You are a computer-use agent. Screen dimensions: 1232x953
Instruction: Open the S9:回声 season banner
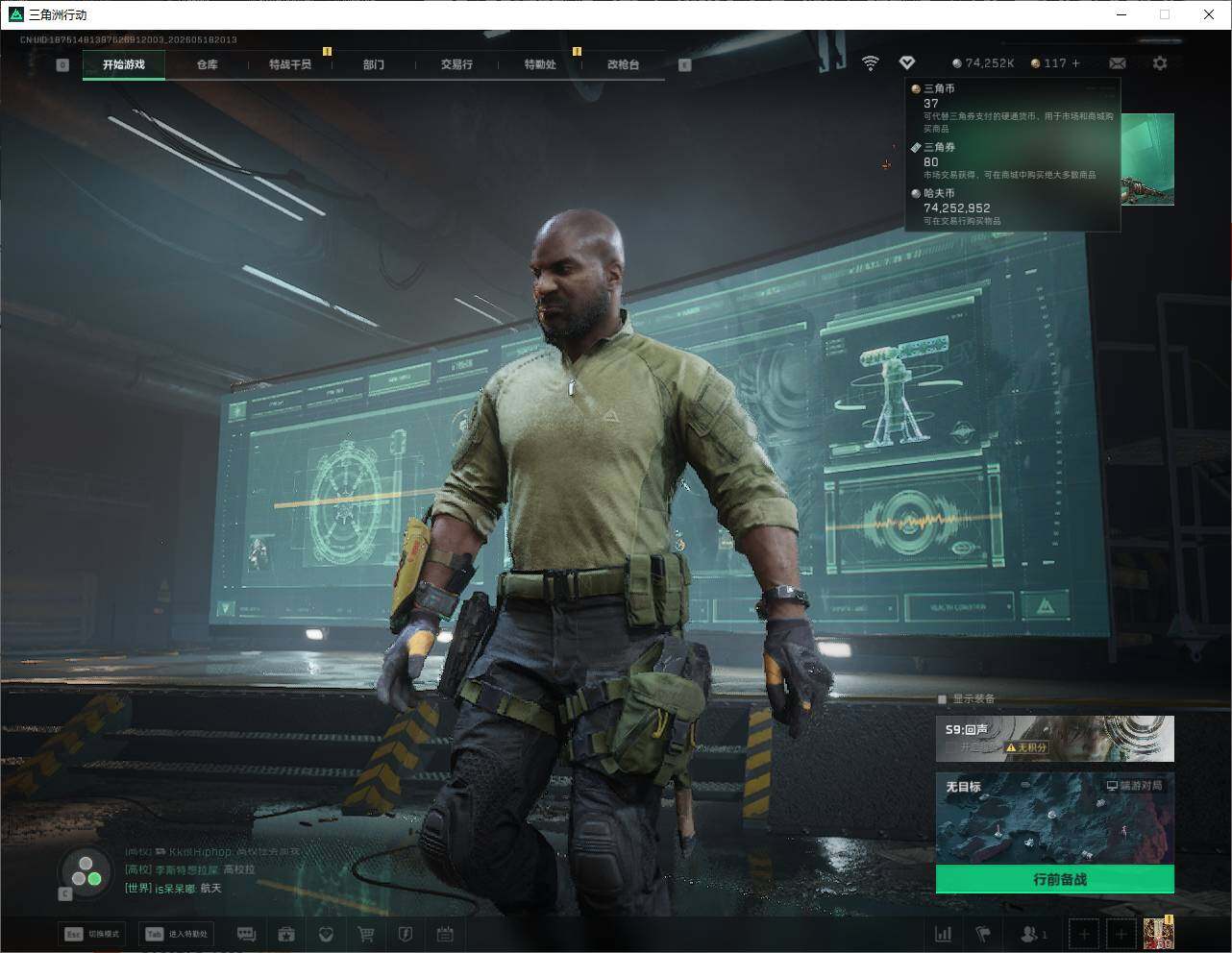point(1055,739)
